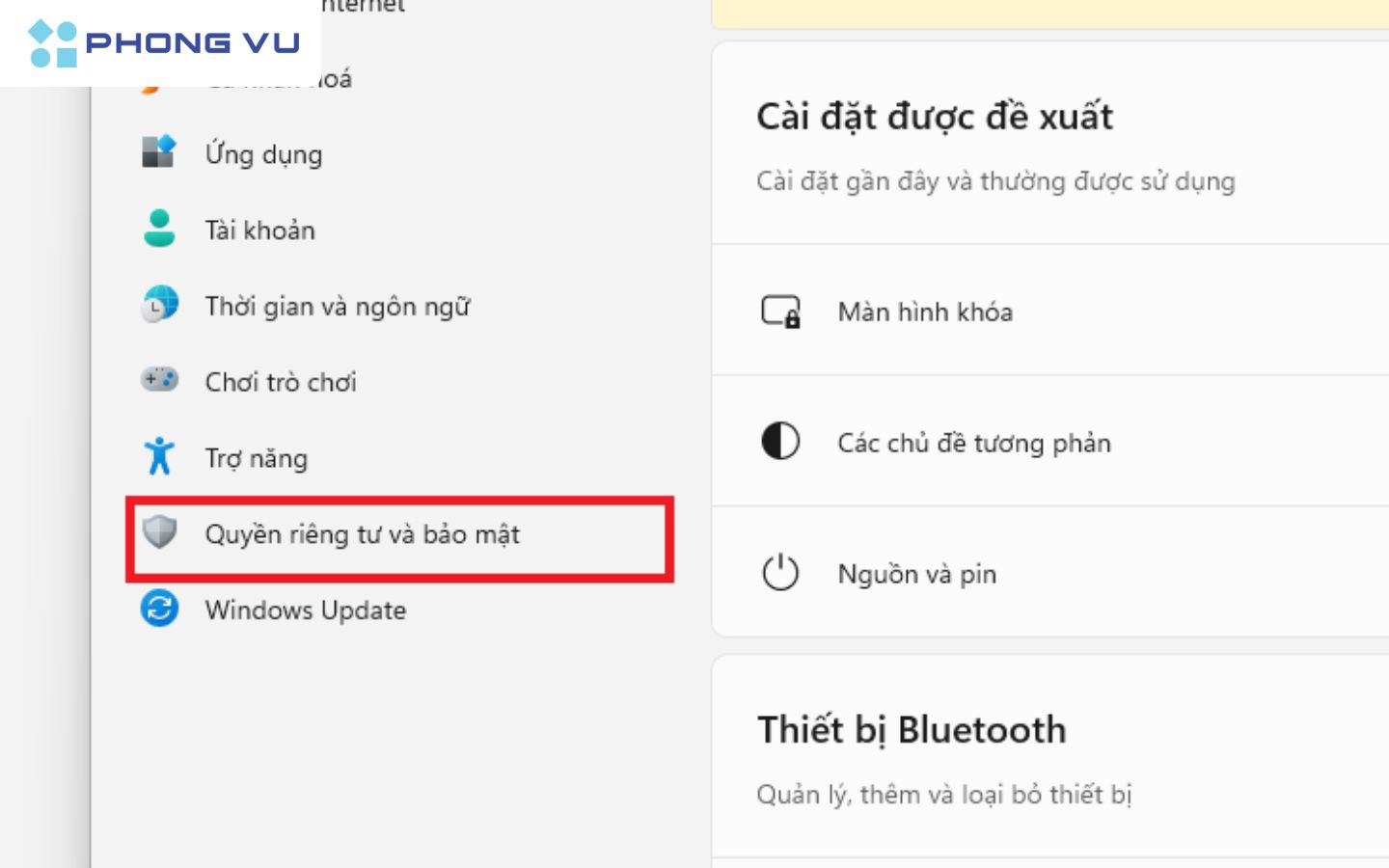Open Nguồn và pin settings

tap(1050, 572)
